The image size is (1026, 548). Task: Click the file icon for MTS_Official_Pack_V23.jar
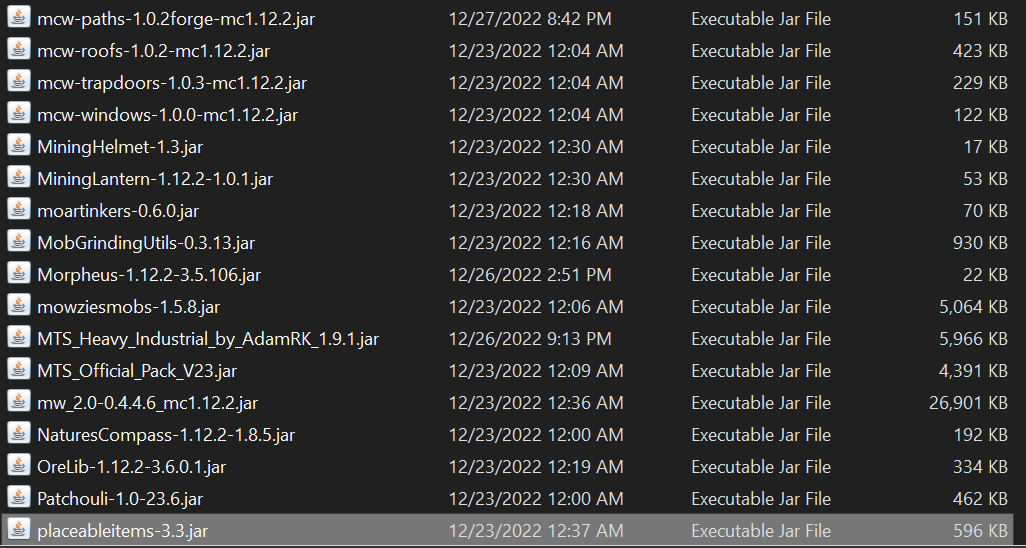[x=19, y=370]
